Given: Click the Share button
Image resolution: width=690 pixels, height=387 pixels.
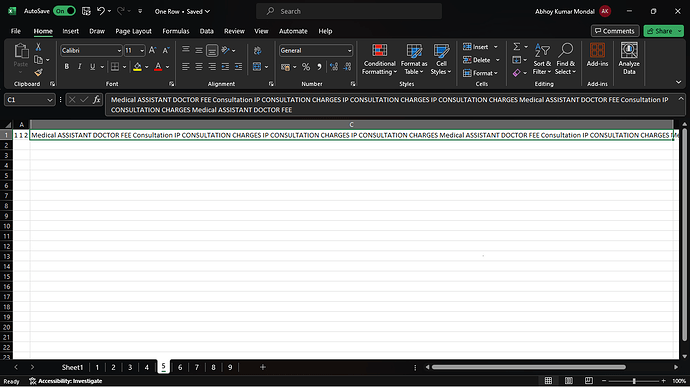Looking at the screenshot, I should tap(660, 31).
